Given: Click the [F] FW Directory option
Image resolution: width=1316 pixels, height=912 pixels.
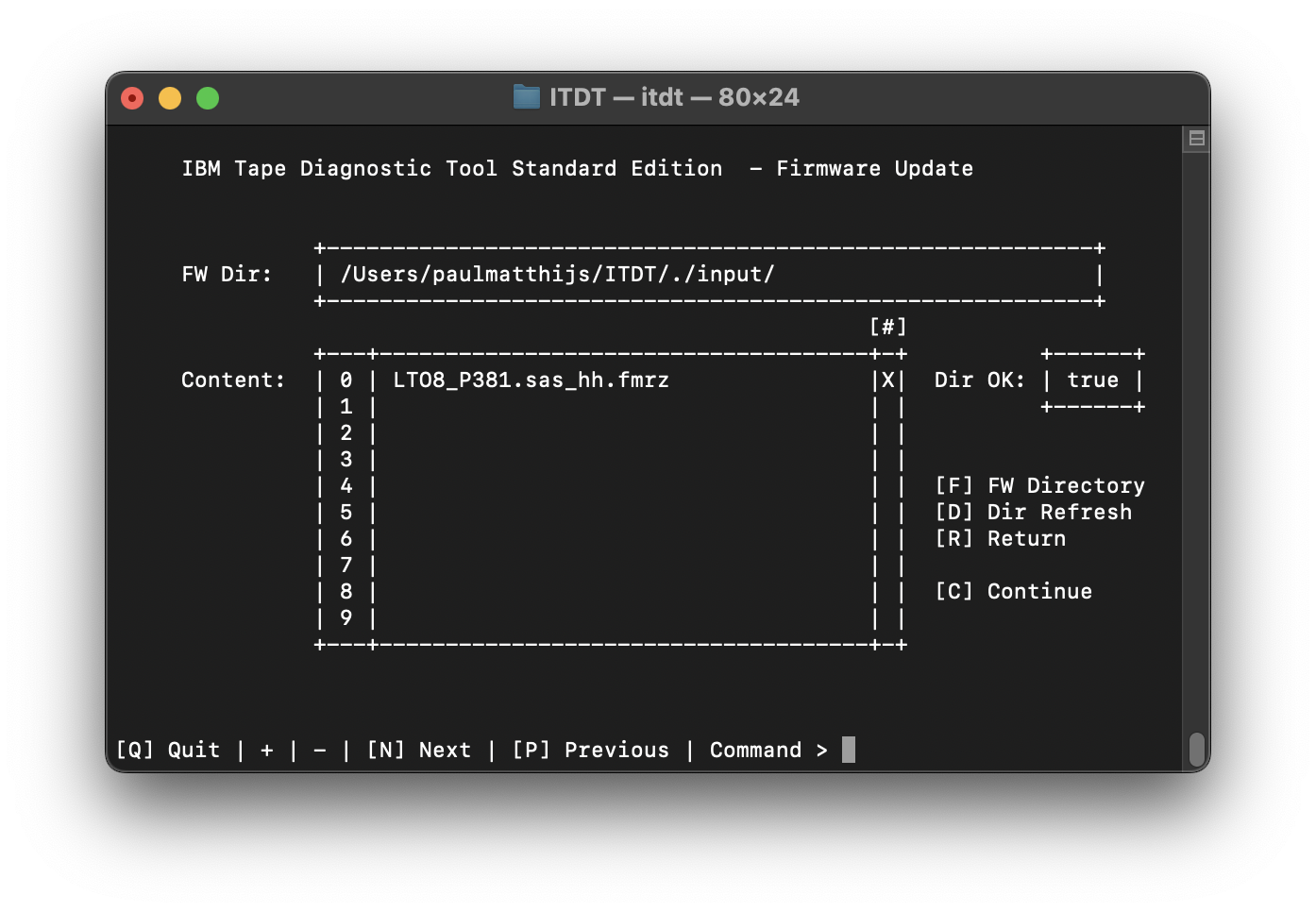Looking at the screenshot, I should tap(1038, 486).
